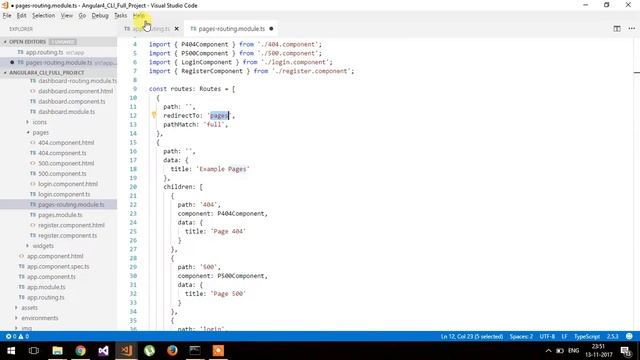The width and height of the screenshot is (640, 360).
Task: Click the UTF-8 encoding status item
Action: (547, 336)
